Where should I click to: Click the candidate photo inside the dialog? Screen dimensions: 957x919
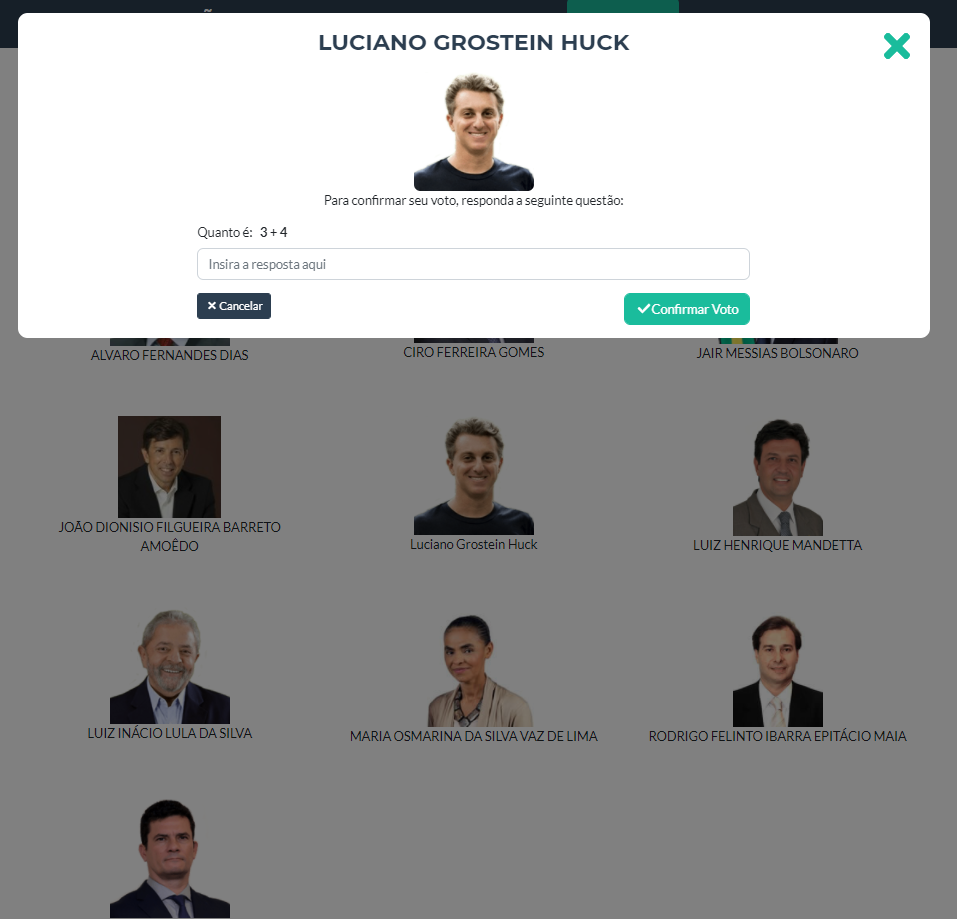474,132
